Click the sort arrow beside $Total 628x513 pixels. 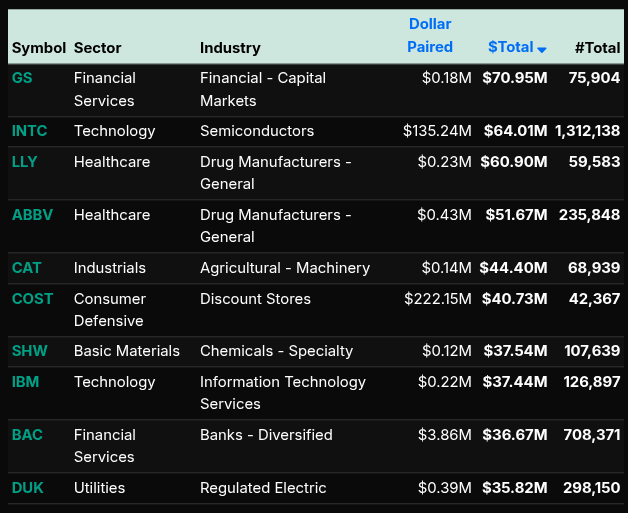click(x=542, y=49)
